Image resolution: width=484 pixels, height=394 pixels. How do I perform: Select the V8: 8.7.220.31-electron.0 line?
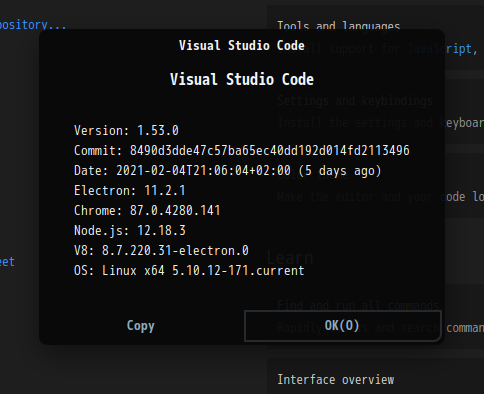161,251
